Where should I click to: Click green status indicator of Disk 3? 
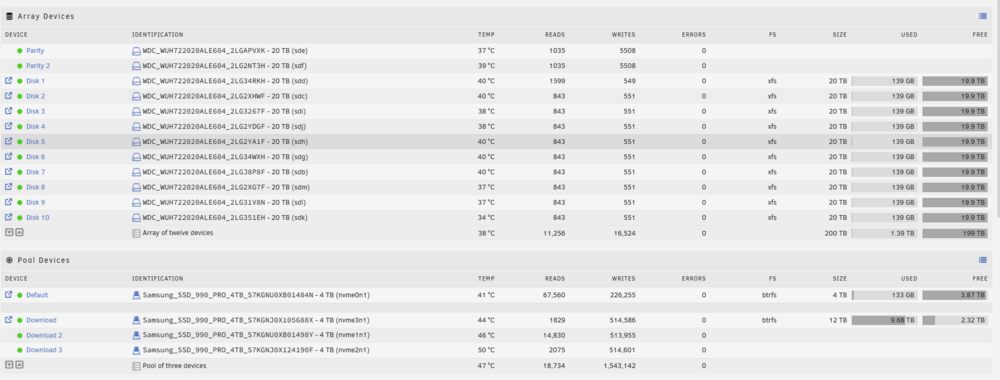coord(20,112)
